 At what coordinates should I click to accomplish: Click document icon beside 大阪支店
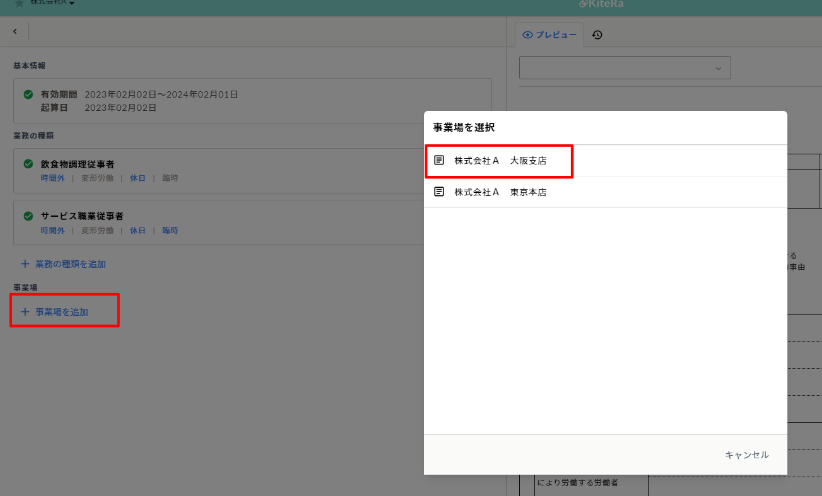tap(439, 160)
